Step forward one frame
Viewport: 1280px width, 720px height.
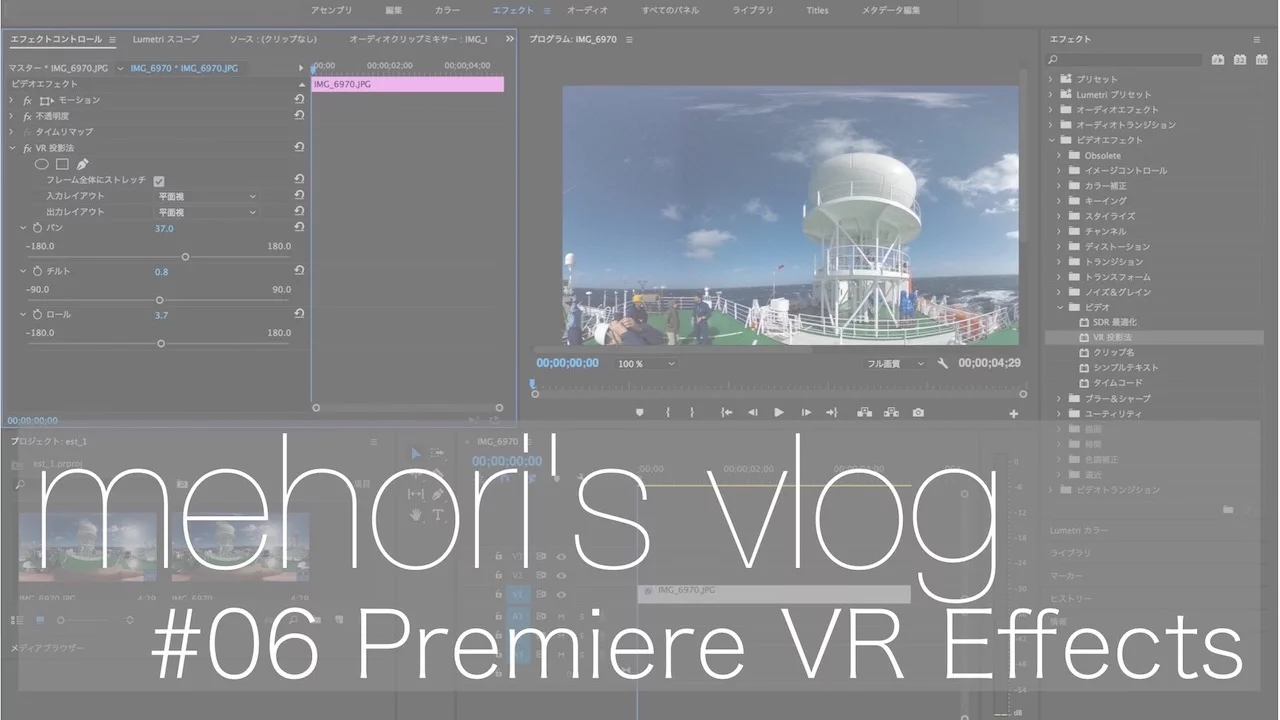pyautogui.click(x=806, y=412)
